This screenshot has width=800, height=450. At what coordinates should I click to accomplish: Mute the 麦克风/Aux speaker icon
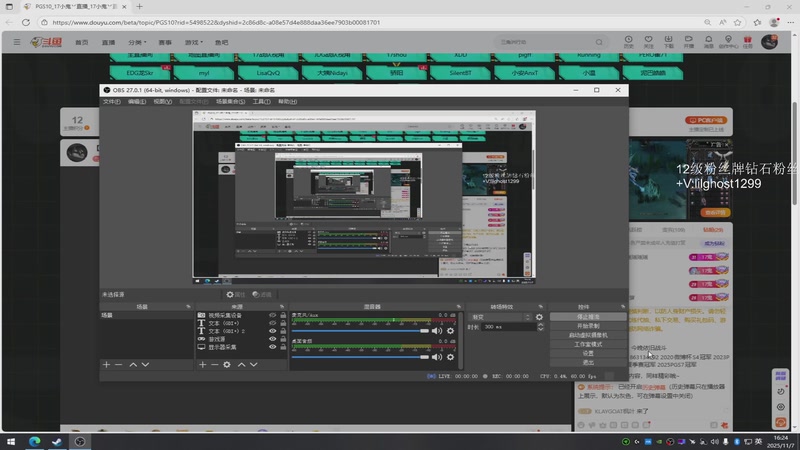point(437,331)
